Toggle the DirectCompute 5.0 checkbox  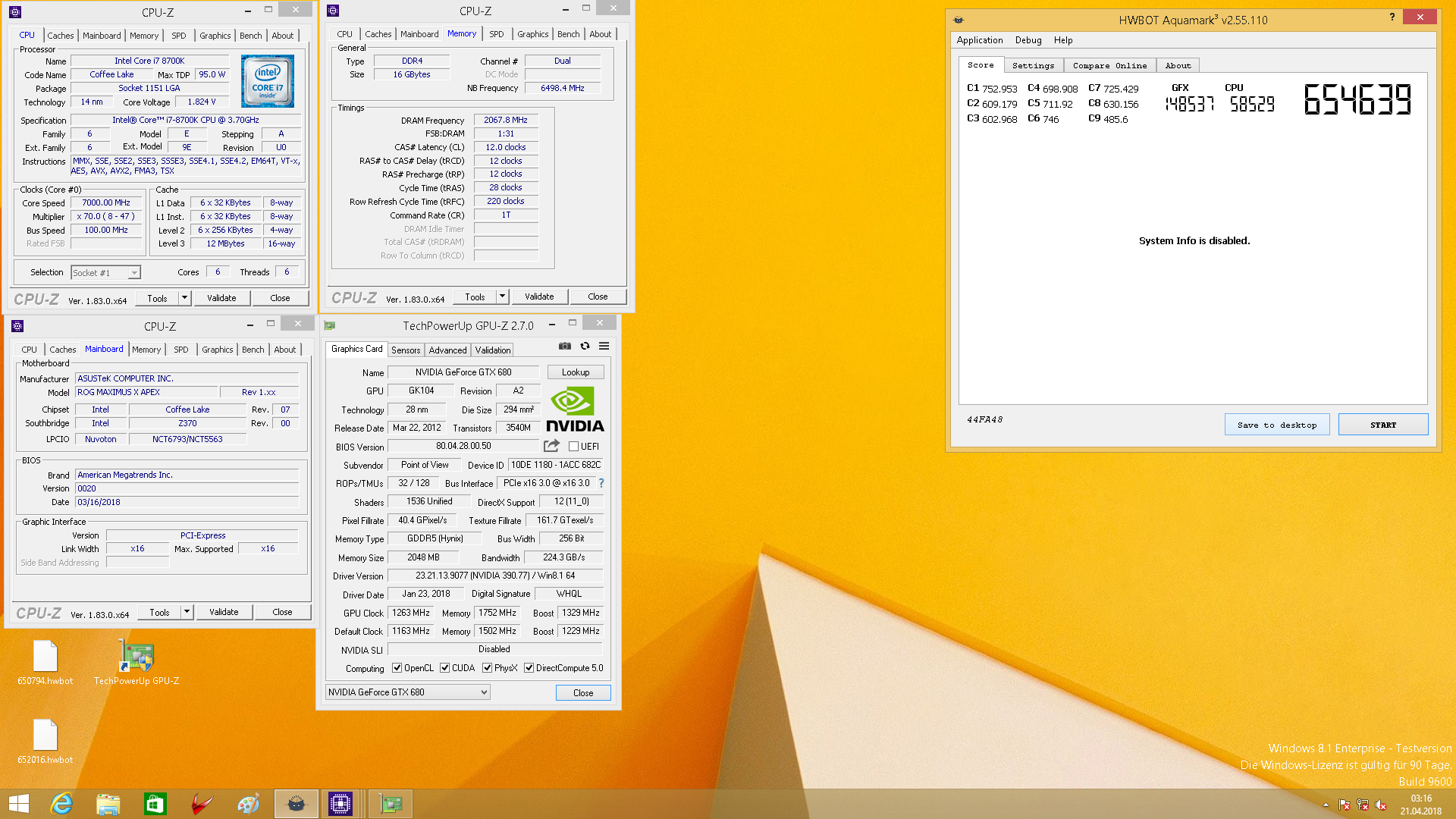pos(529,668)
